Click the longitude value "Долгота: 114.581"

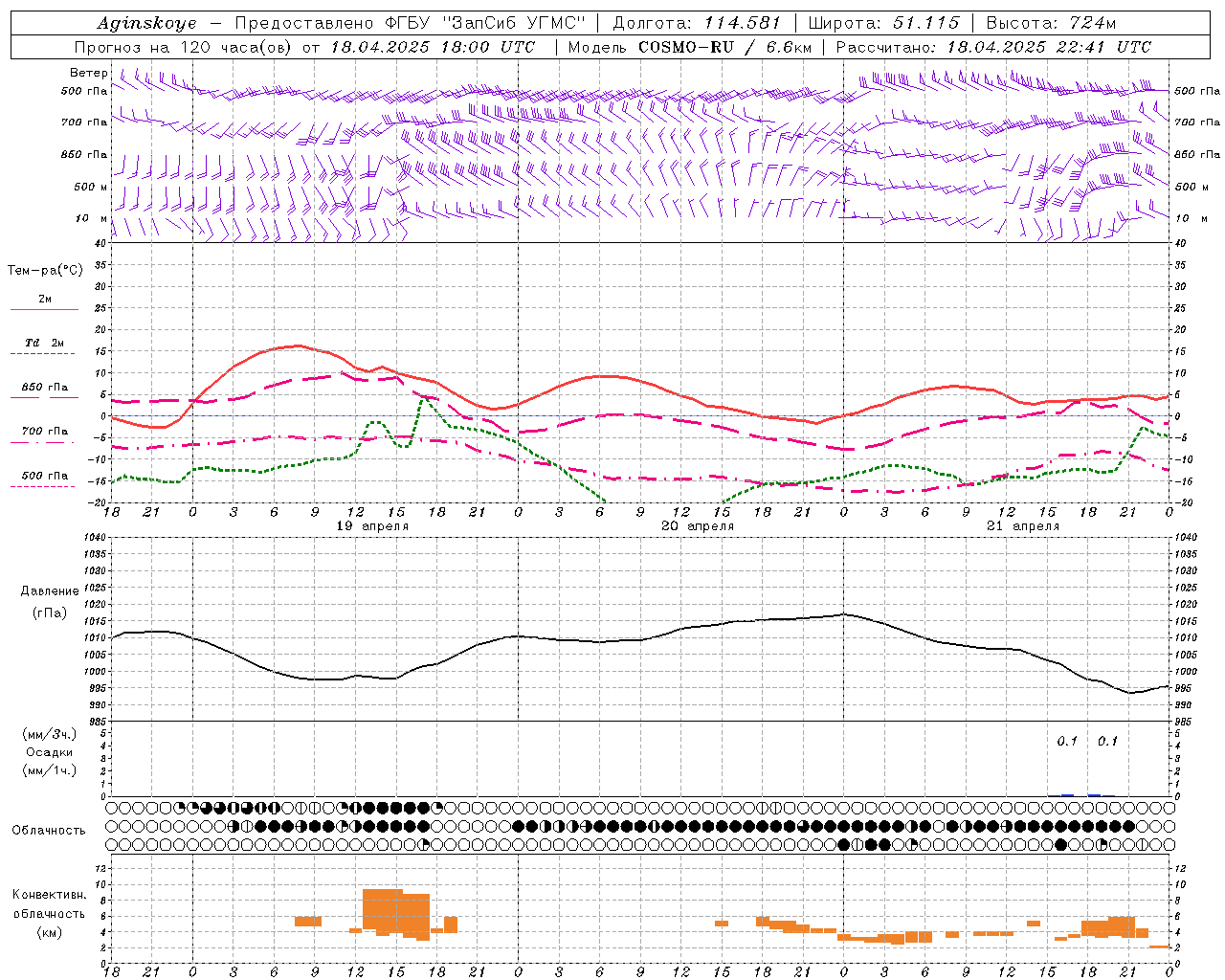pyautogui.click(x=697, y=23)
